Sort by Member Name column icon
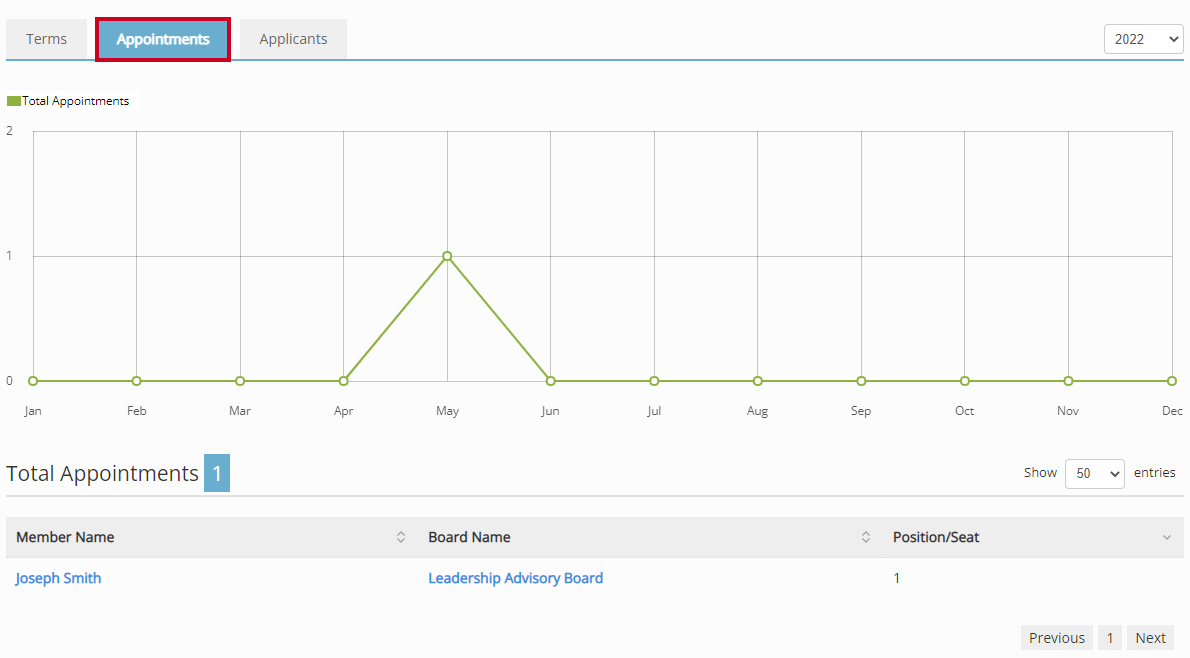 pos(401,537)
